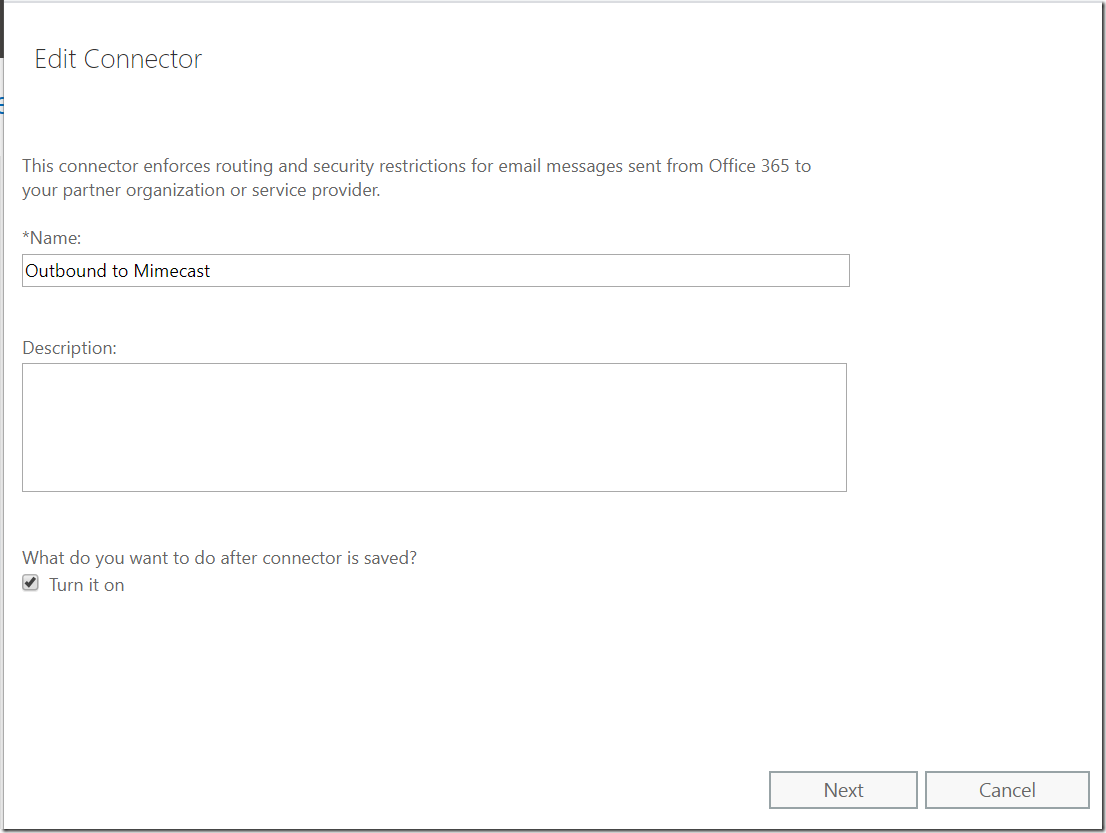
Task: Click the question about saving the connector
Action: tap(219, 558)
